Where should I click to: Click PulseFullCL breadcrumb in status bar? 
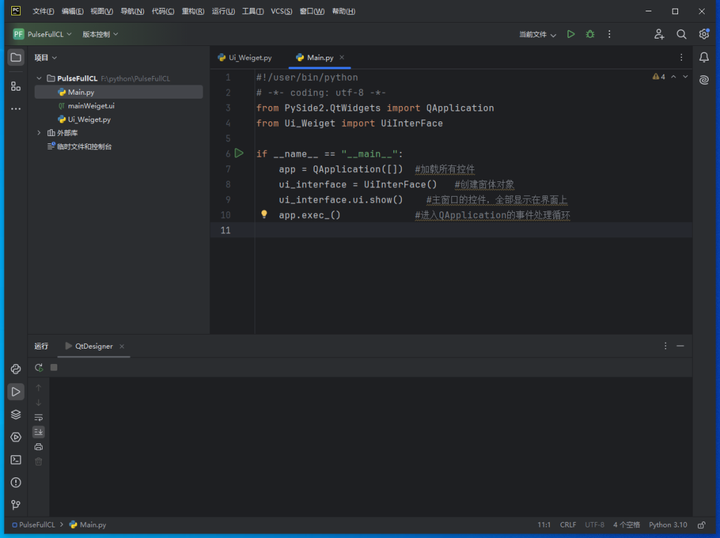(x=33, y=525)
